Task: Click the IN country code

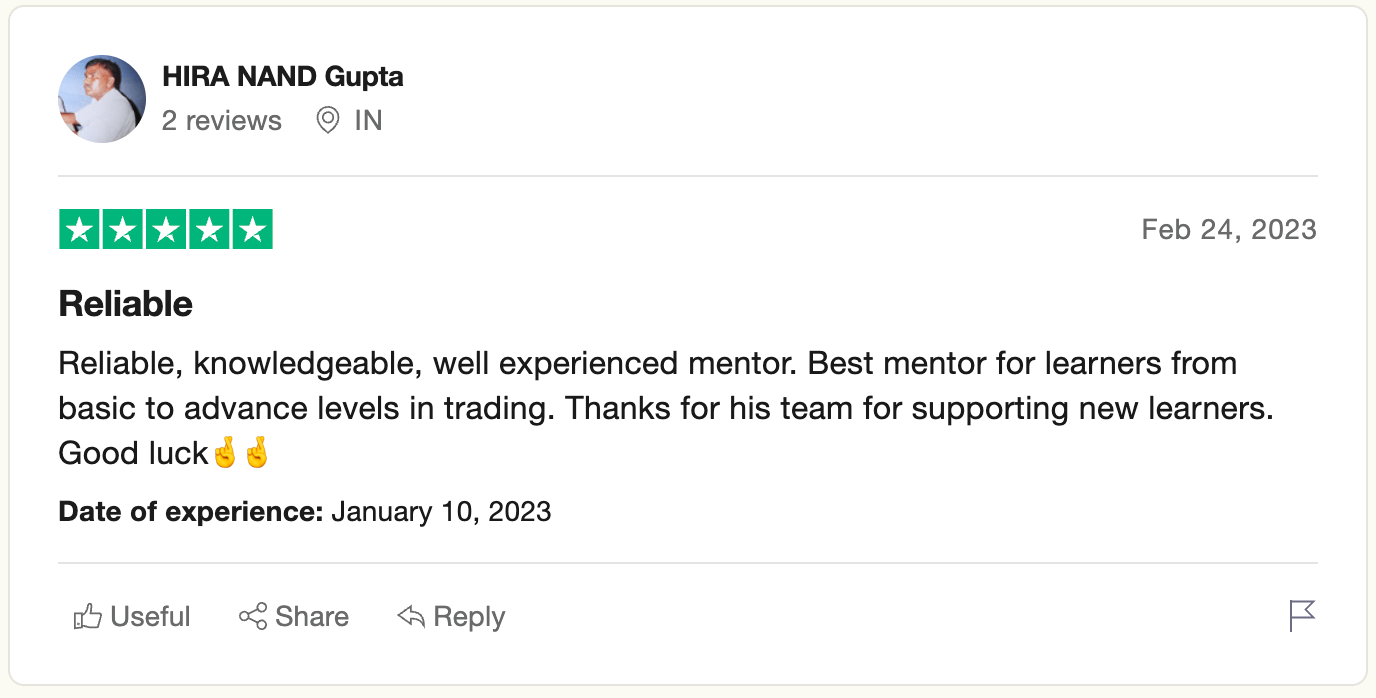Action: click(368, 121)
